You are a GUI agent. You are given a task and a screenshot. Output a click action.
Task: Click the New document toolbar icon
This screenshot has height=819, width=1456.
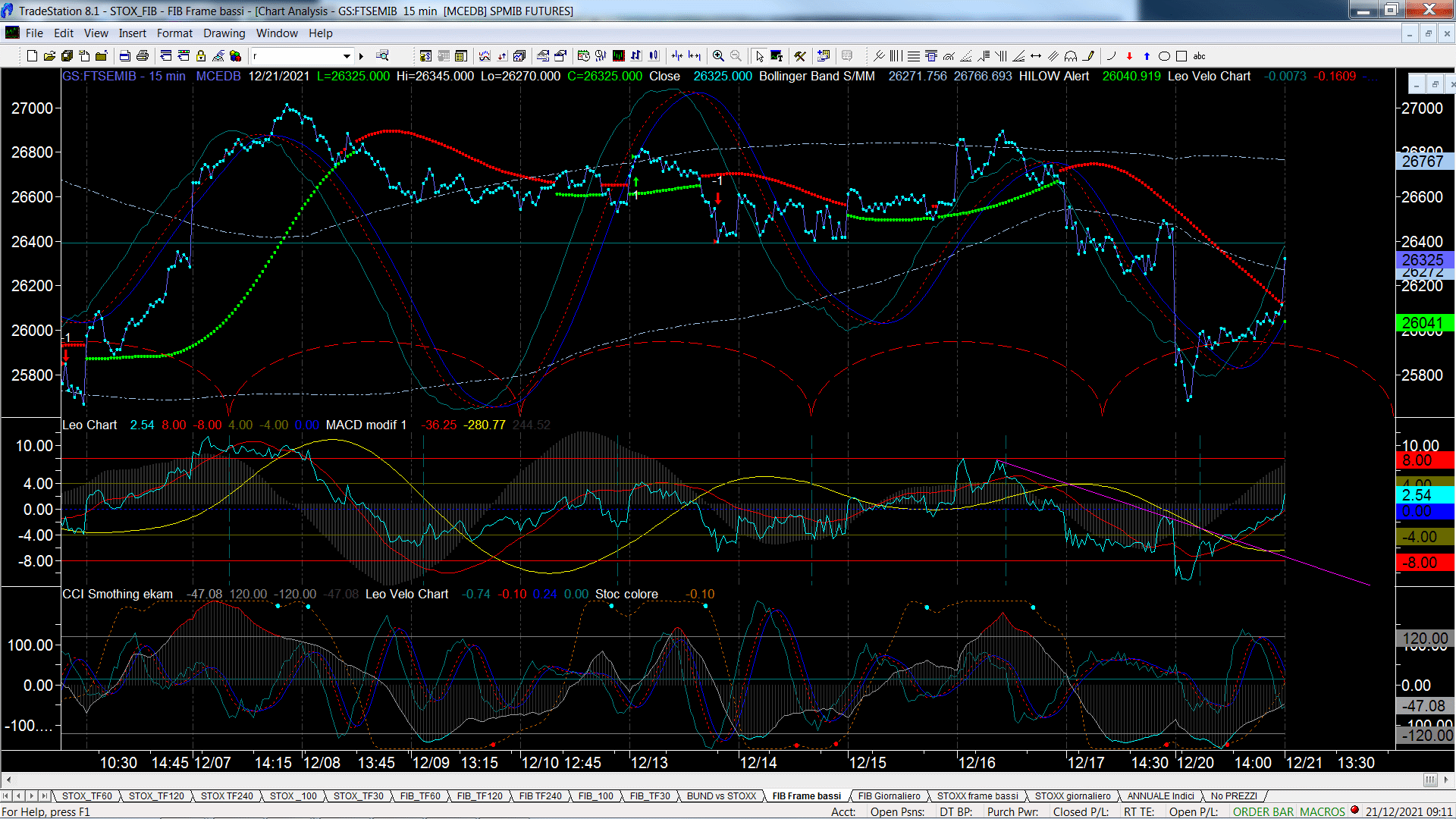[32, 56]
